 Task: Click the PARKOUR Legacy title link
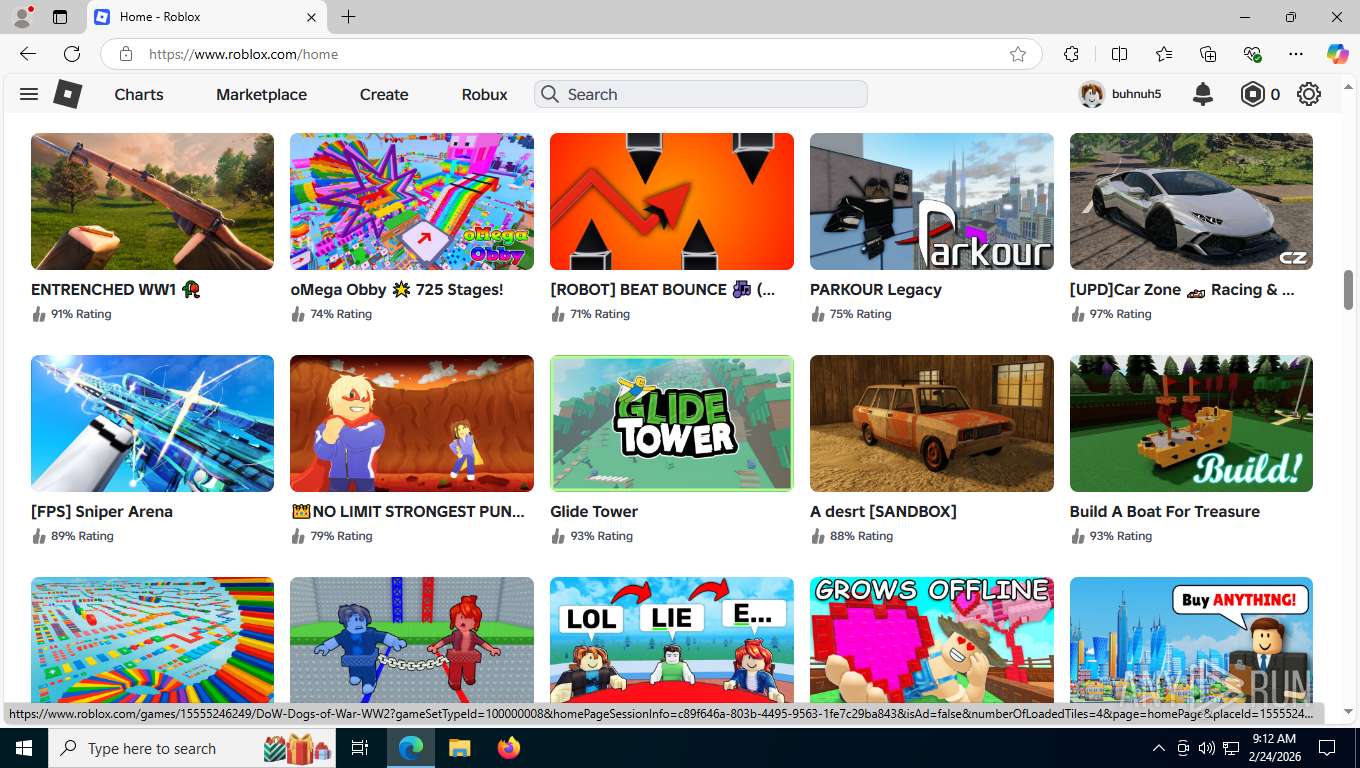(x=876, y=289)
